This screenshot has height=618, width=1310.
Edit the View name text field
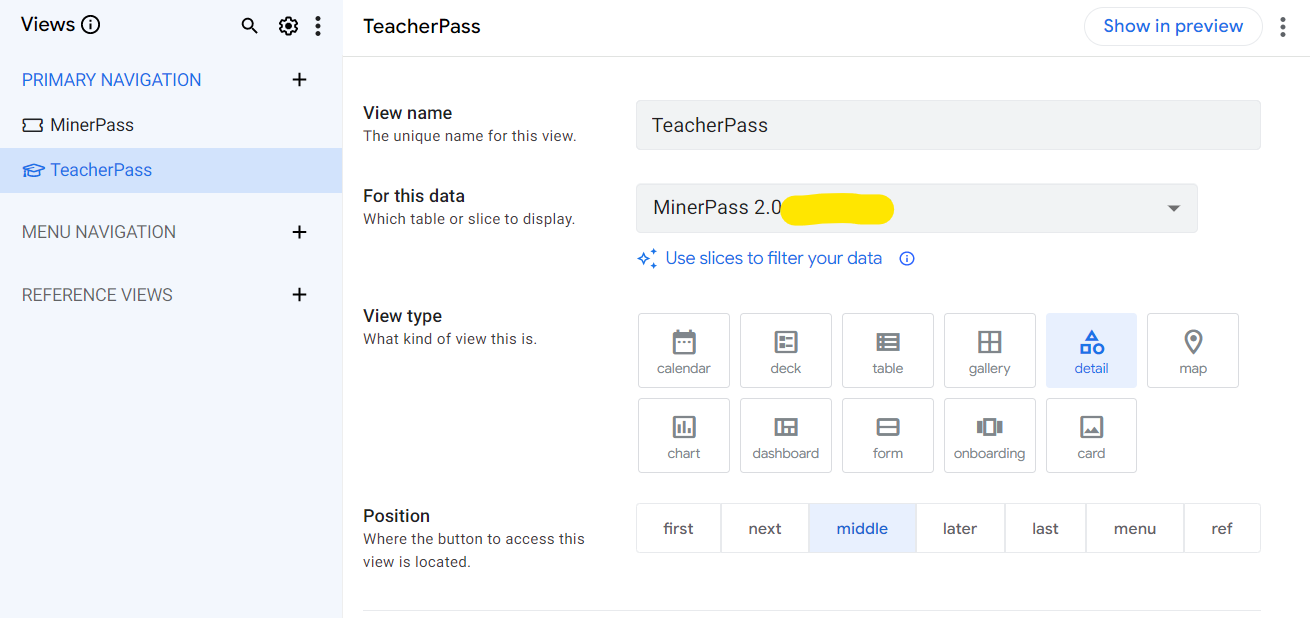[x=948, y=125]
